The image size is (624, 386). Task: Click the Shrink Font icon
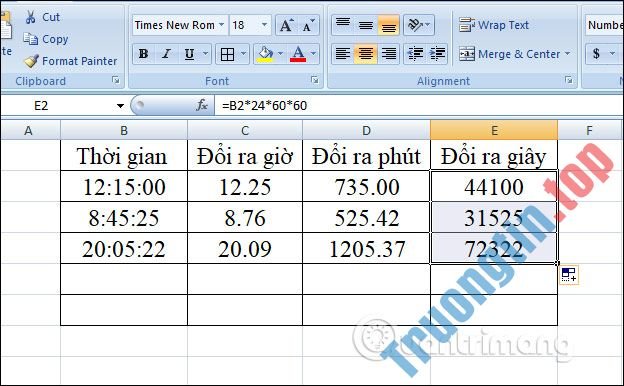pos(308,25)
